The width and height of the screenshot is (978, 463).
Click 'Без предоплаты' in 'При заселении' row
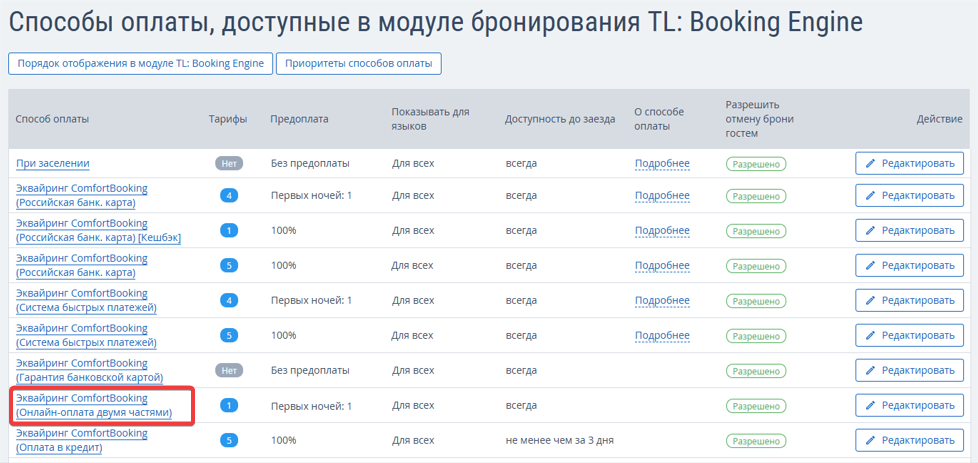pyautogui.click(x=310, y=163)
